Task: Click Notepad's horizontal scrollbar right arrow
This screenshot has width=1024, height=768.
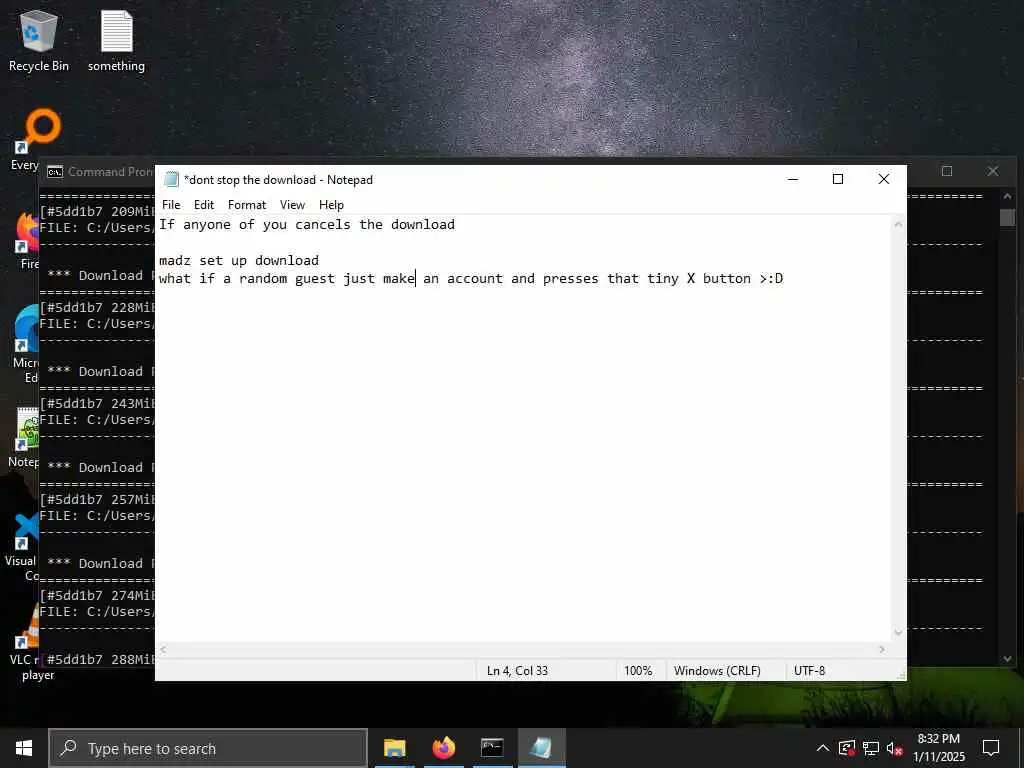Action: (882, 649)
